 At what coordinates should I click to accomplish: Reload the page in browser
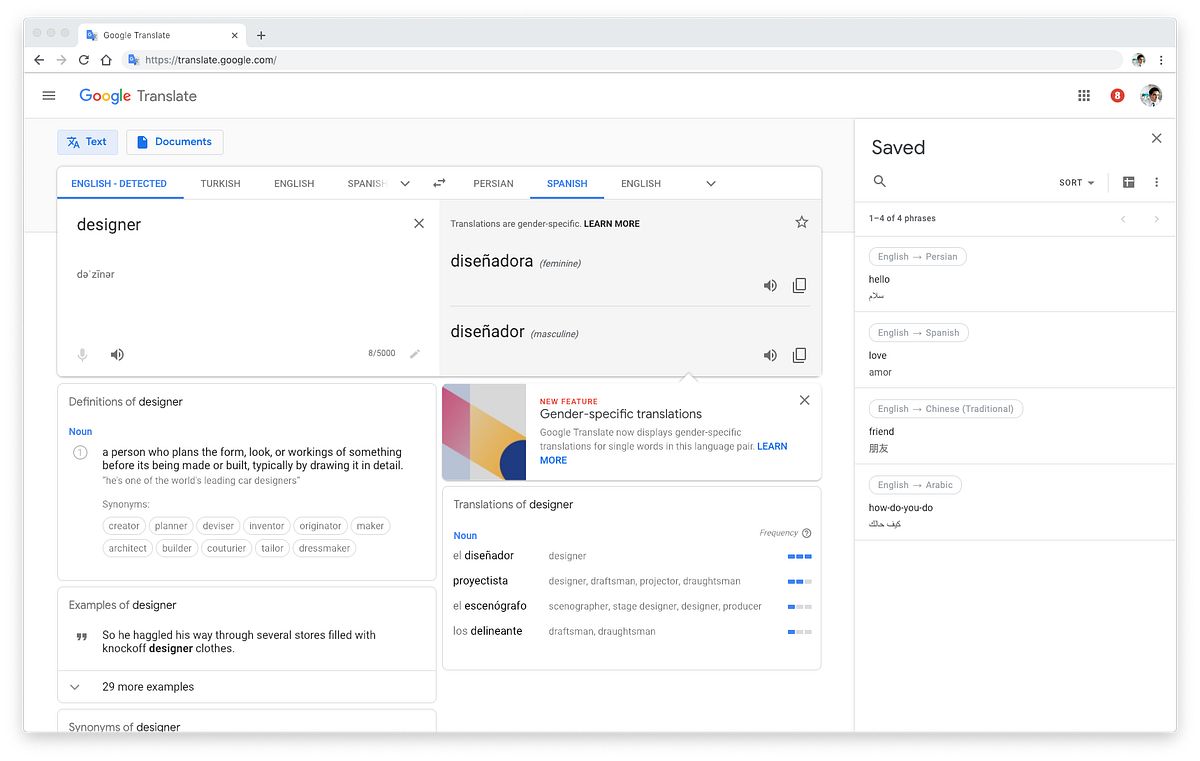[x=84, y=60]
